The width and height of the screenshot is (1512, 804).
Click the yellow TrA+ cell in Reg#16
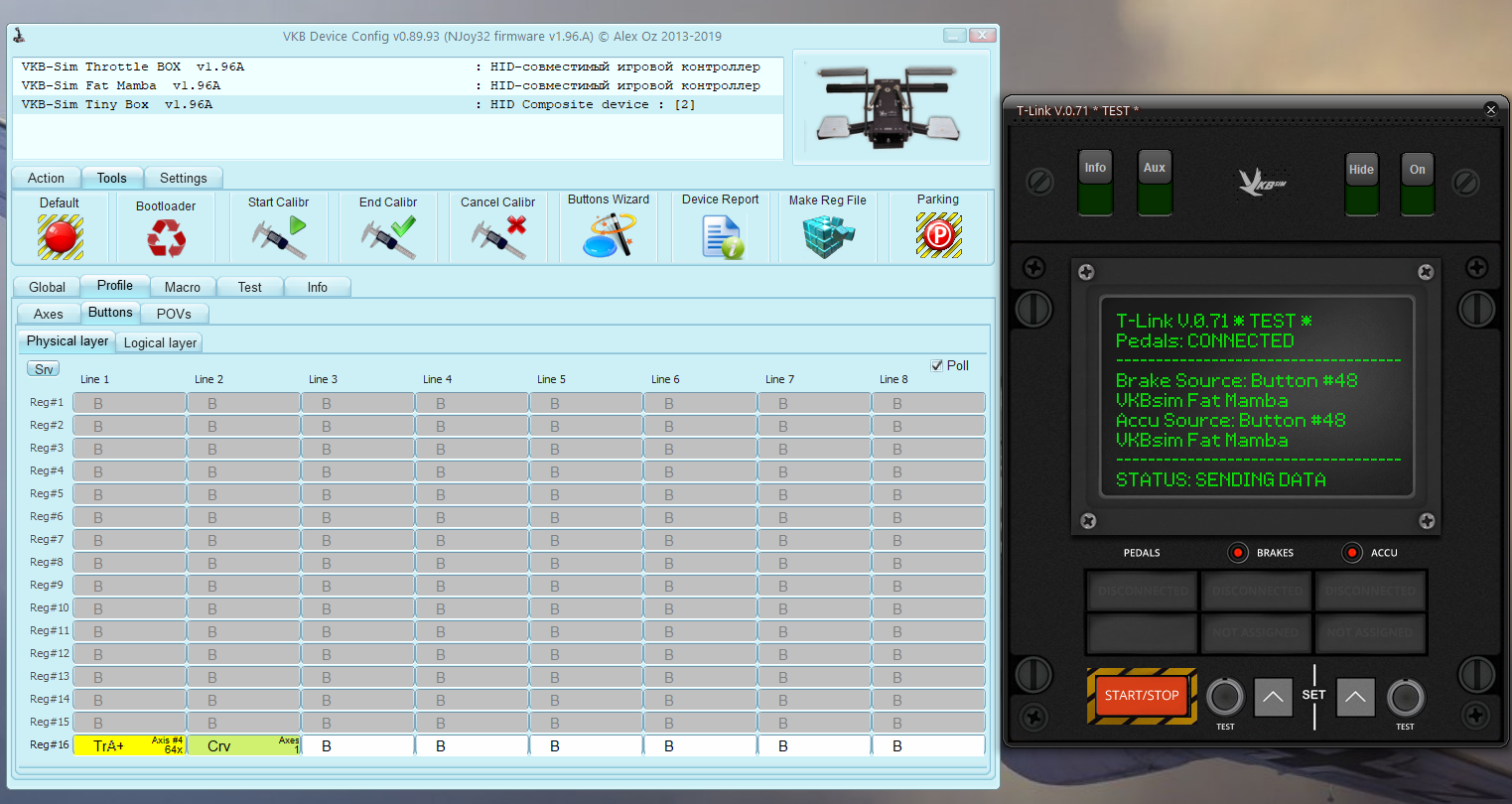coord(129,745)
